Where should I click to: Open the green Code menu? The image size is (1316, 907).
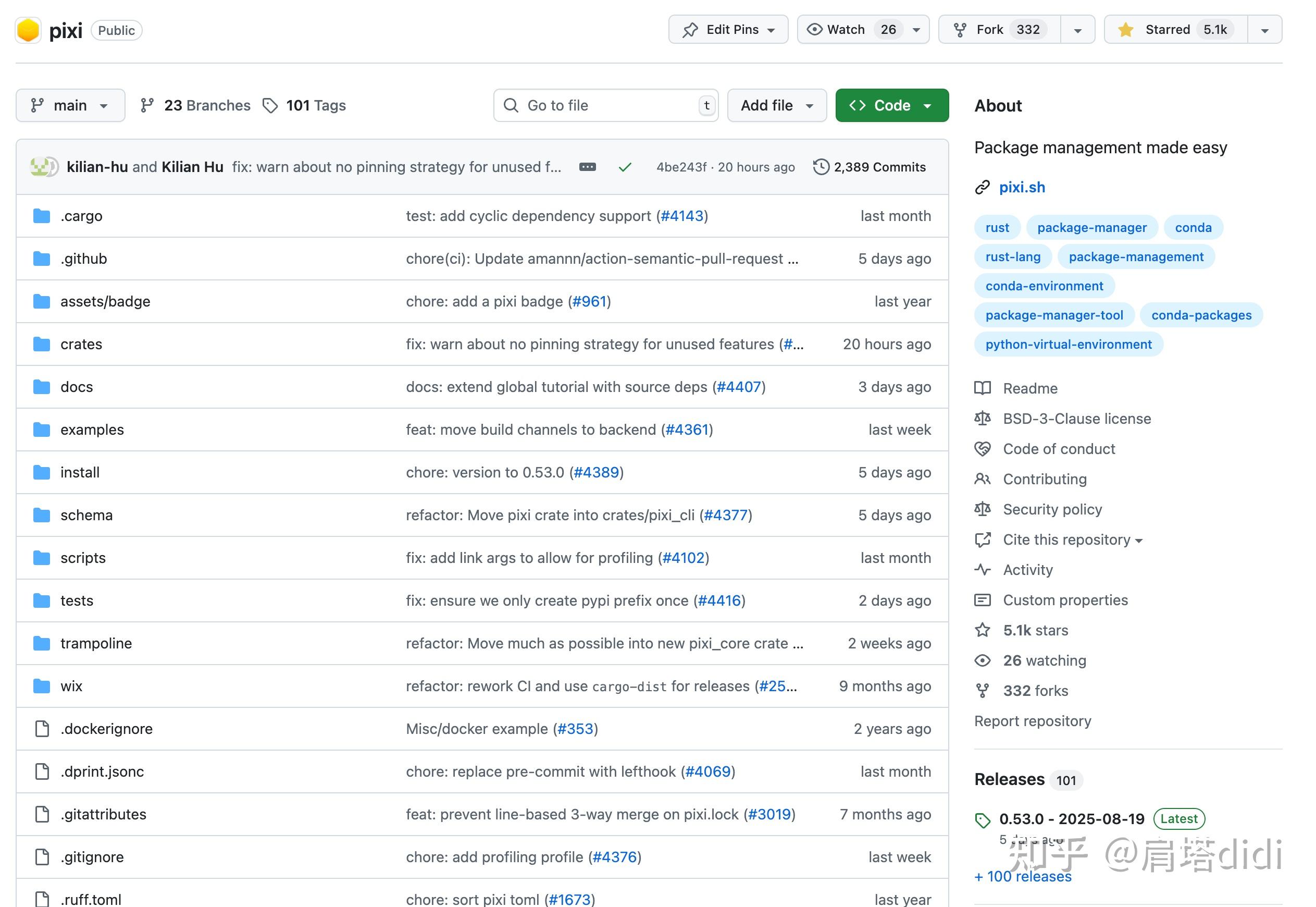tap(891, 106)
